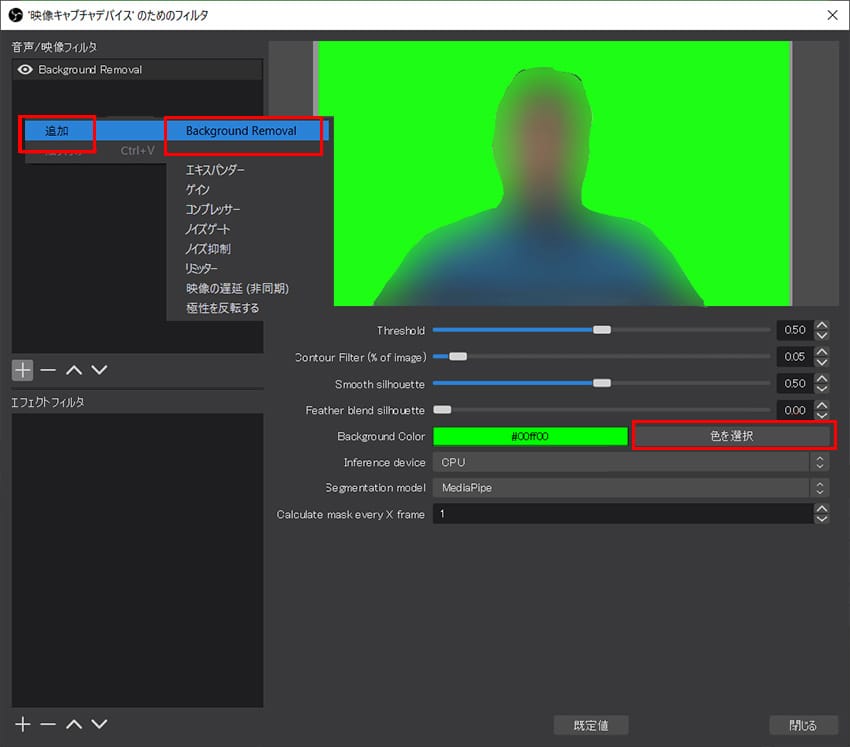Image resolution: width=850 pixels, height=747 pixels.
Task: Adjust Threshold value stepper arrows
Action: click(822, 330)
